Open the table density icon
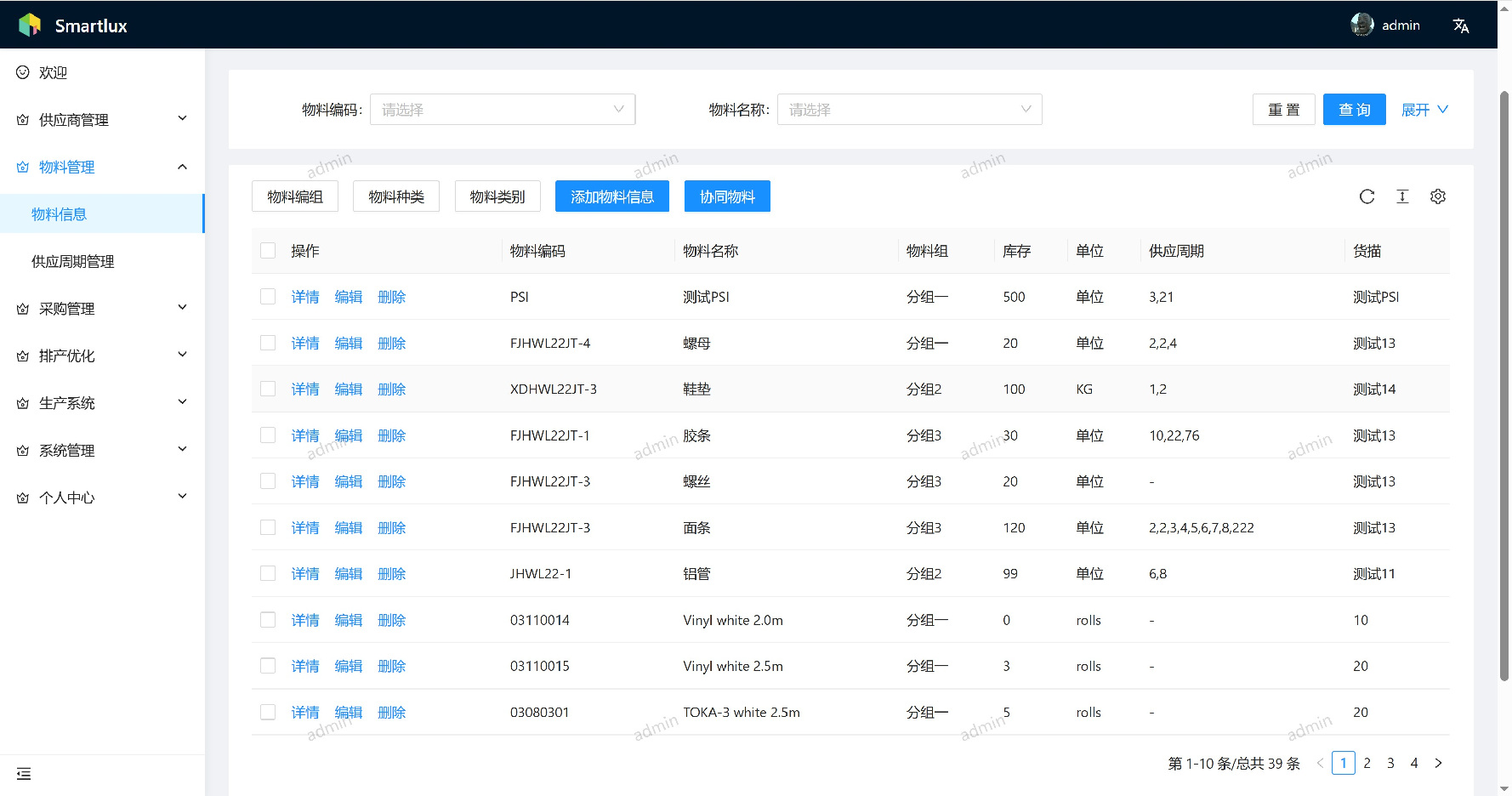This screenshot has width=1512, height=796. (x=1402, y=196)
